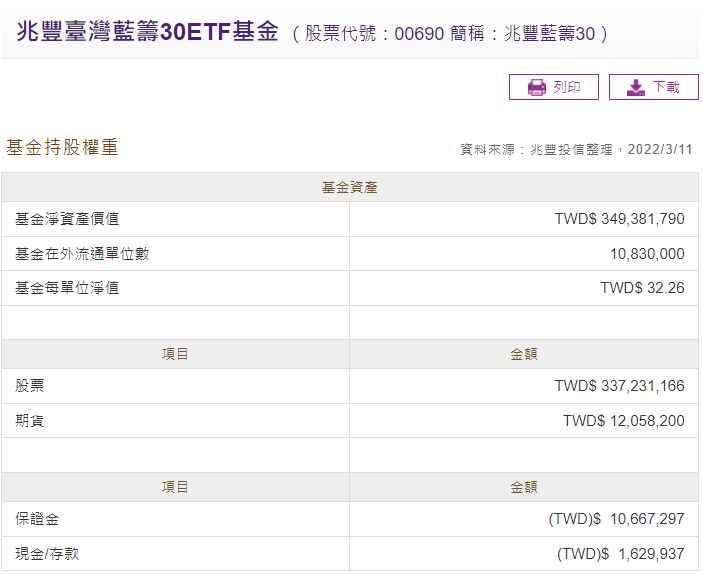The height and width of the screenshot is (574, 703).
Task: Click the 下載 button label
Action: 666,87
